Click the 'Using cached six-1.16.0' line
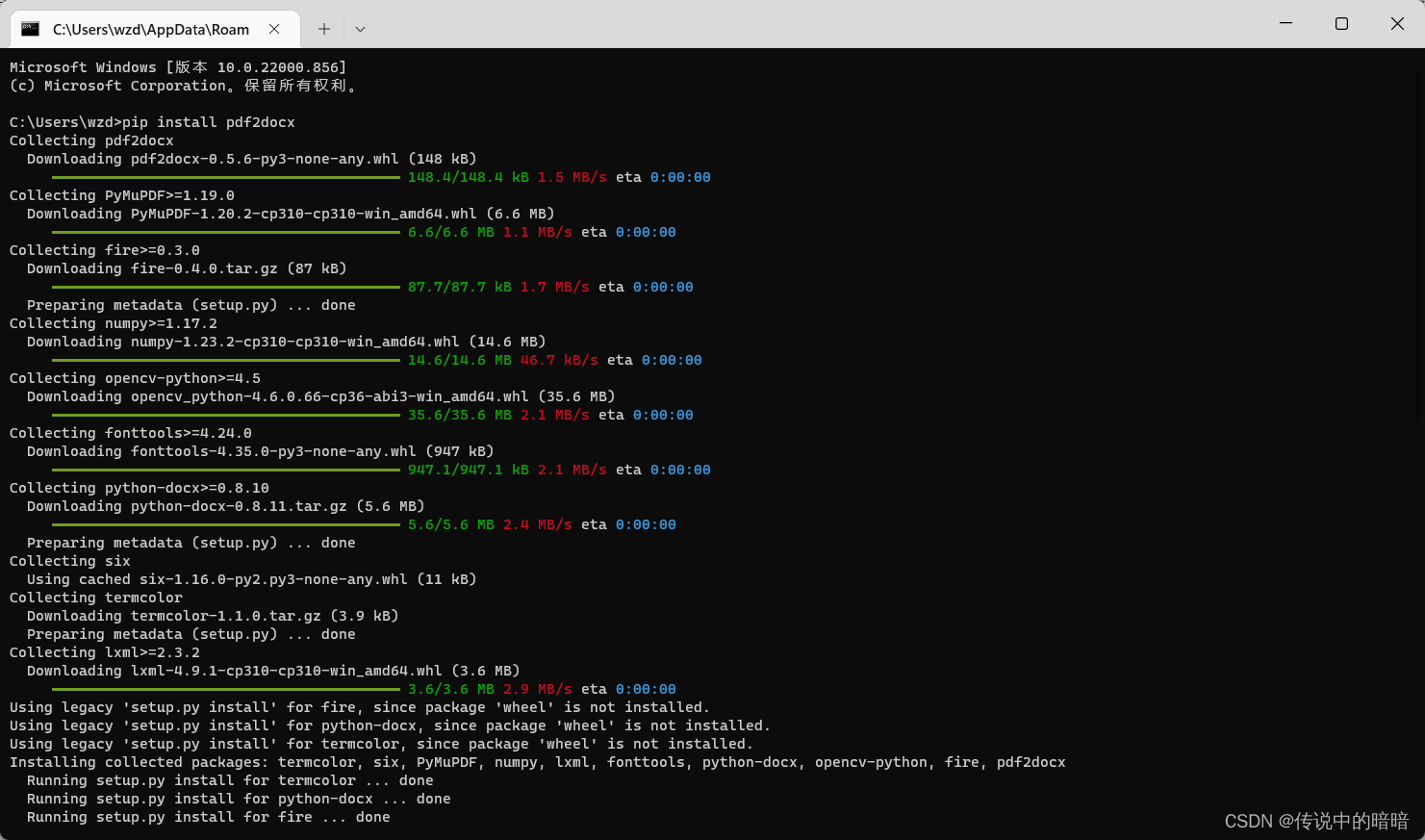The width and height of the screenshot is (1425, 840). coord(251,579)
